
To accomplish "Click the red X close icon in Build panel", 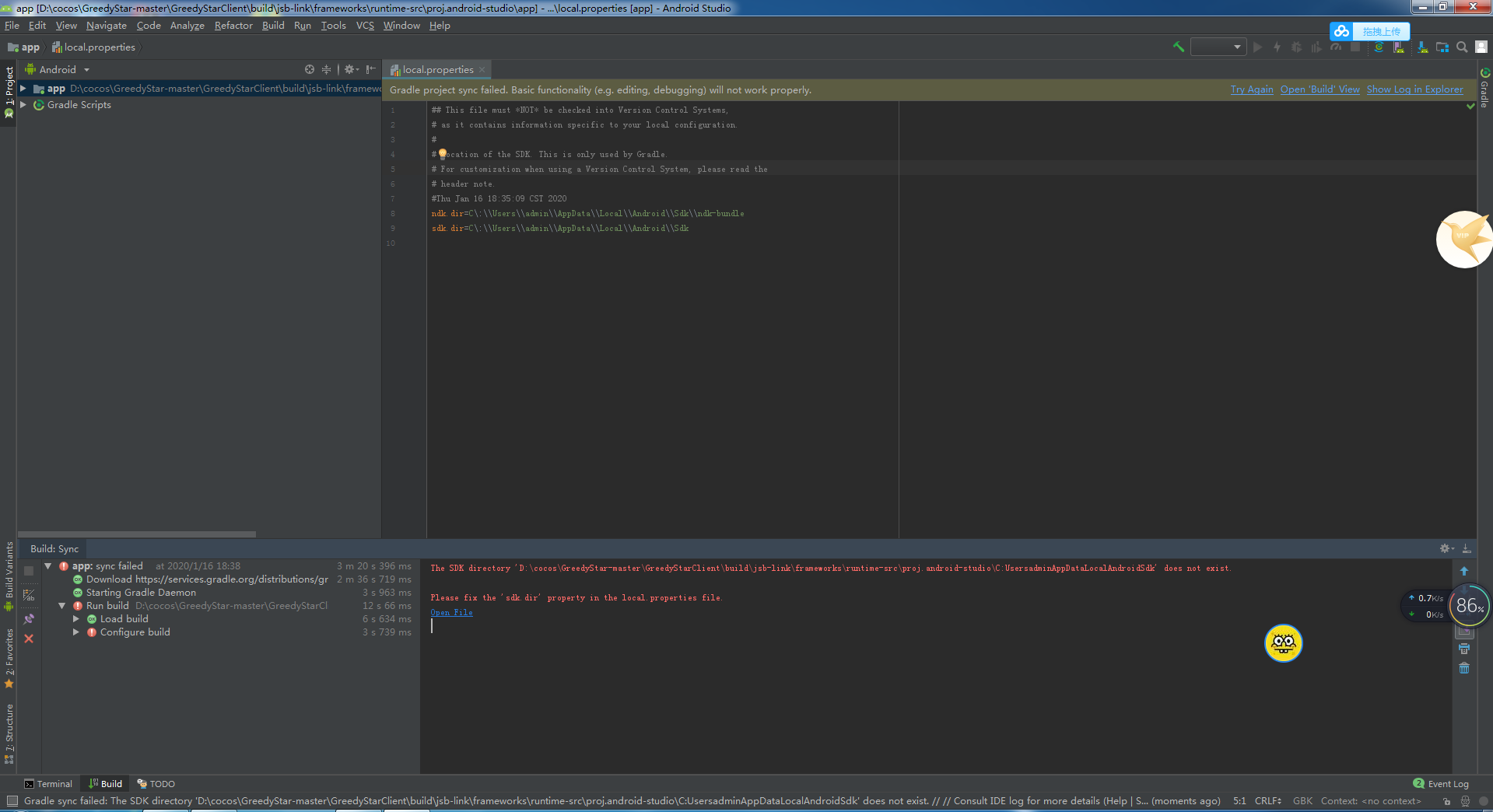I will 29,639.
